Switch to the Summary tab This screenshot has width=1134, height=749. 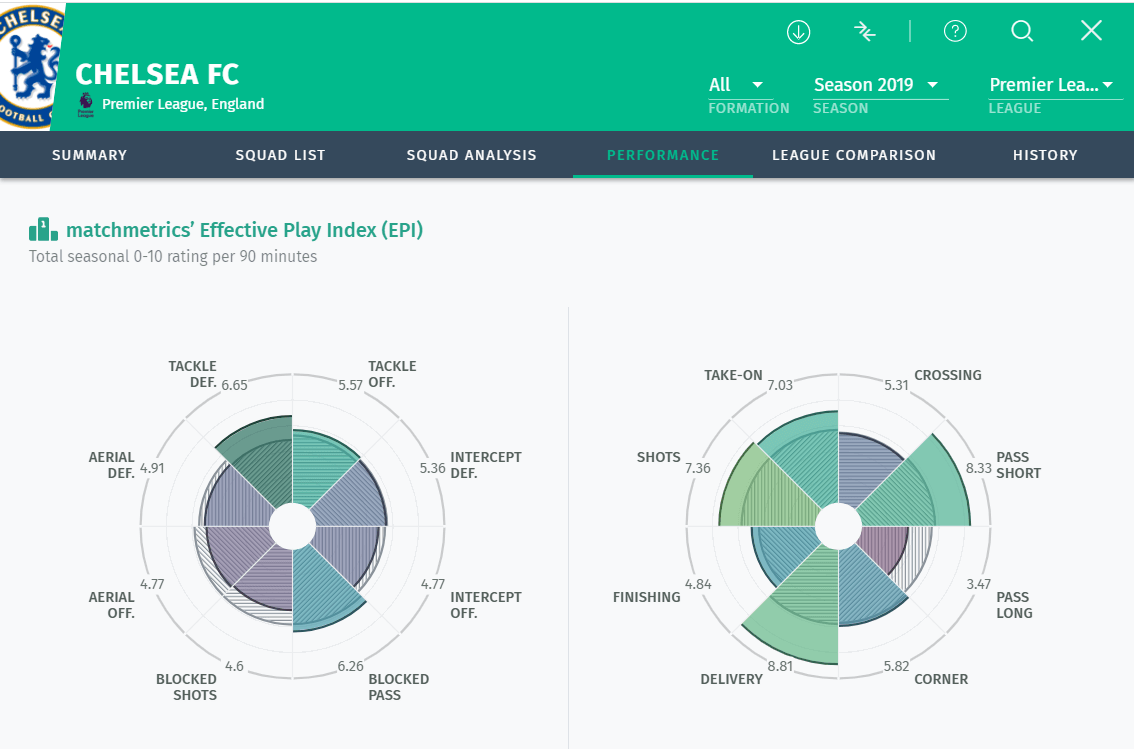point(90,155)
